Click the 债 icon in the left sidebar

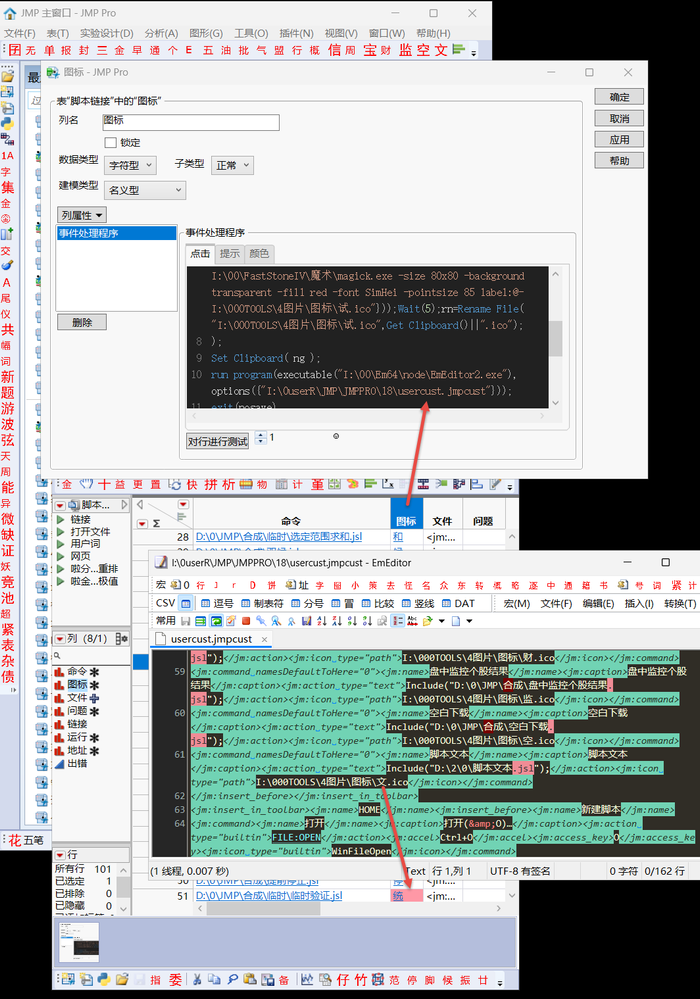(7, 676)
